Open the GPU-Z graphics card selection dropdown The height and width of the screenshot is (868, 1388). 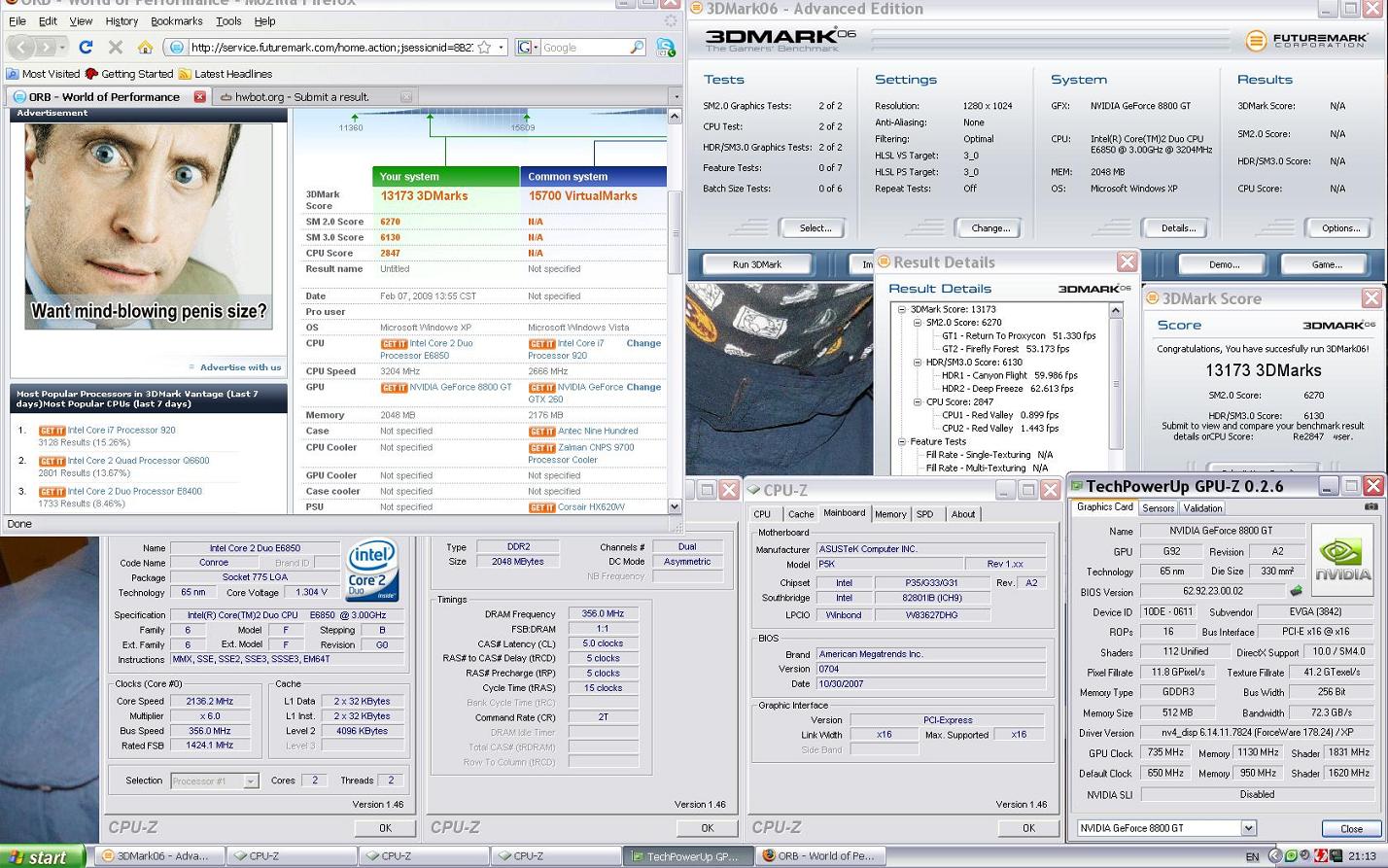coord(1248,828)
